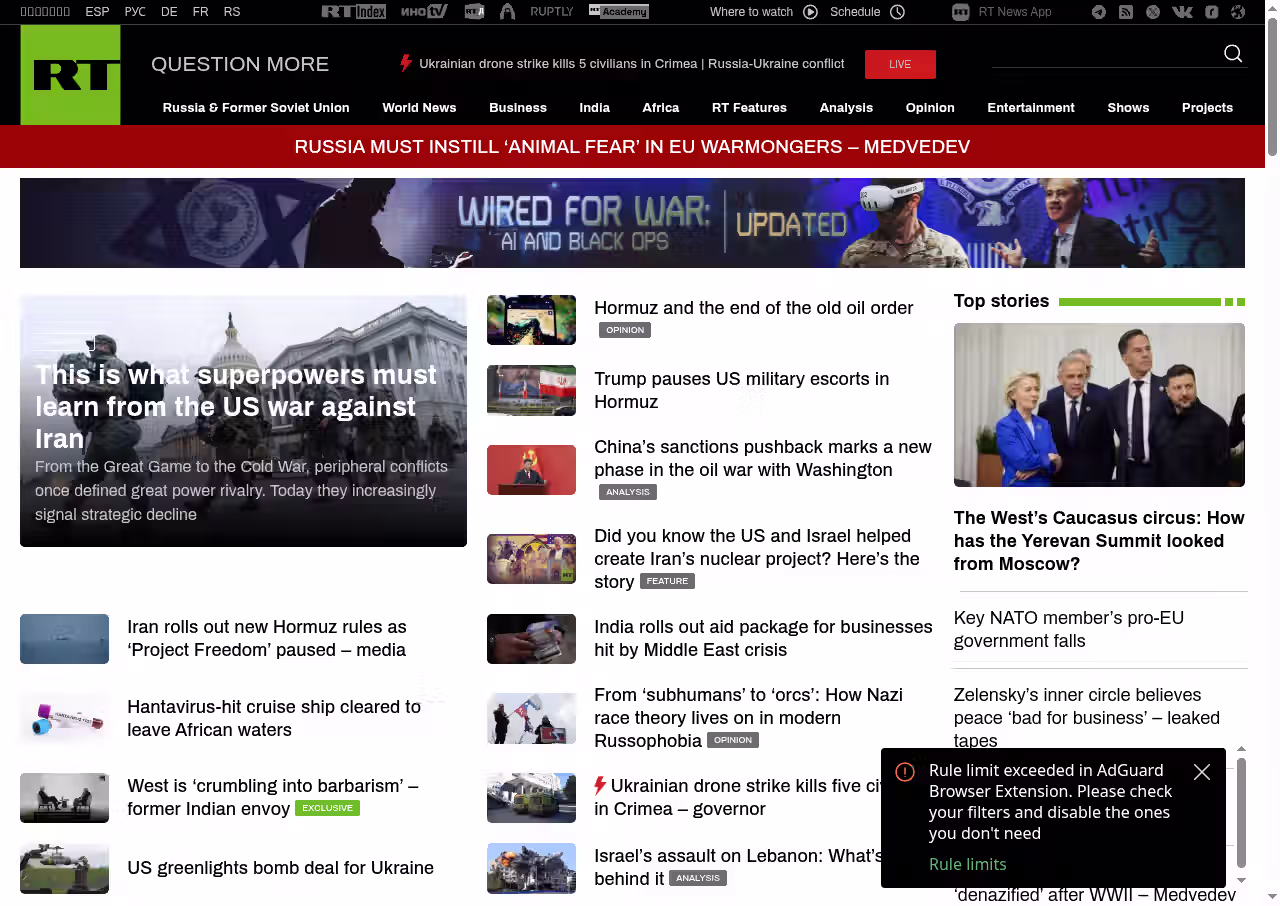Open the World News menu item
Image resolution: width=1280 pixels, height=906 pixels.
[419, 108]
